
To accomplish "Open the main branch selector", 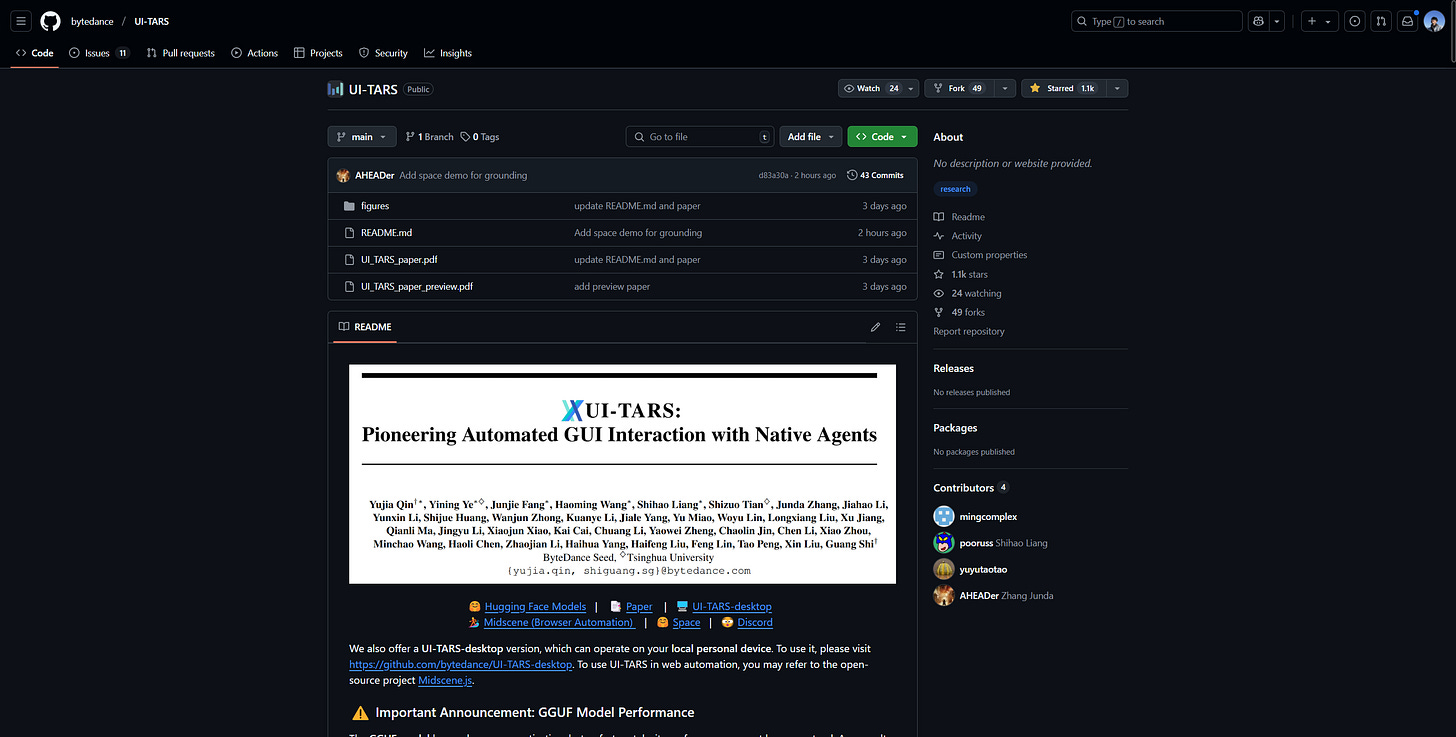I will pyautogui.click(x=362, y=137).
